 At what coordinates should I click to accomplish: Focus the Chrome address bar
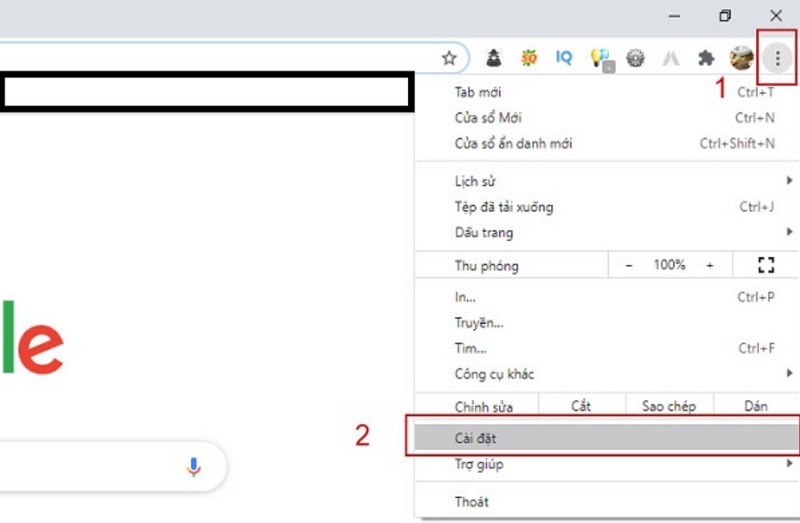point(219,58)
